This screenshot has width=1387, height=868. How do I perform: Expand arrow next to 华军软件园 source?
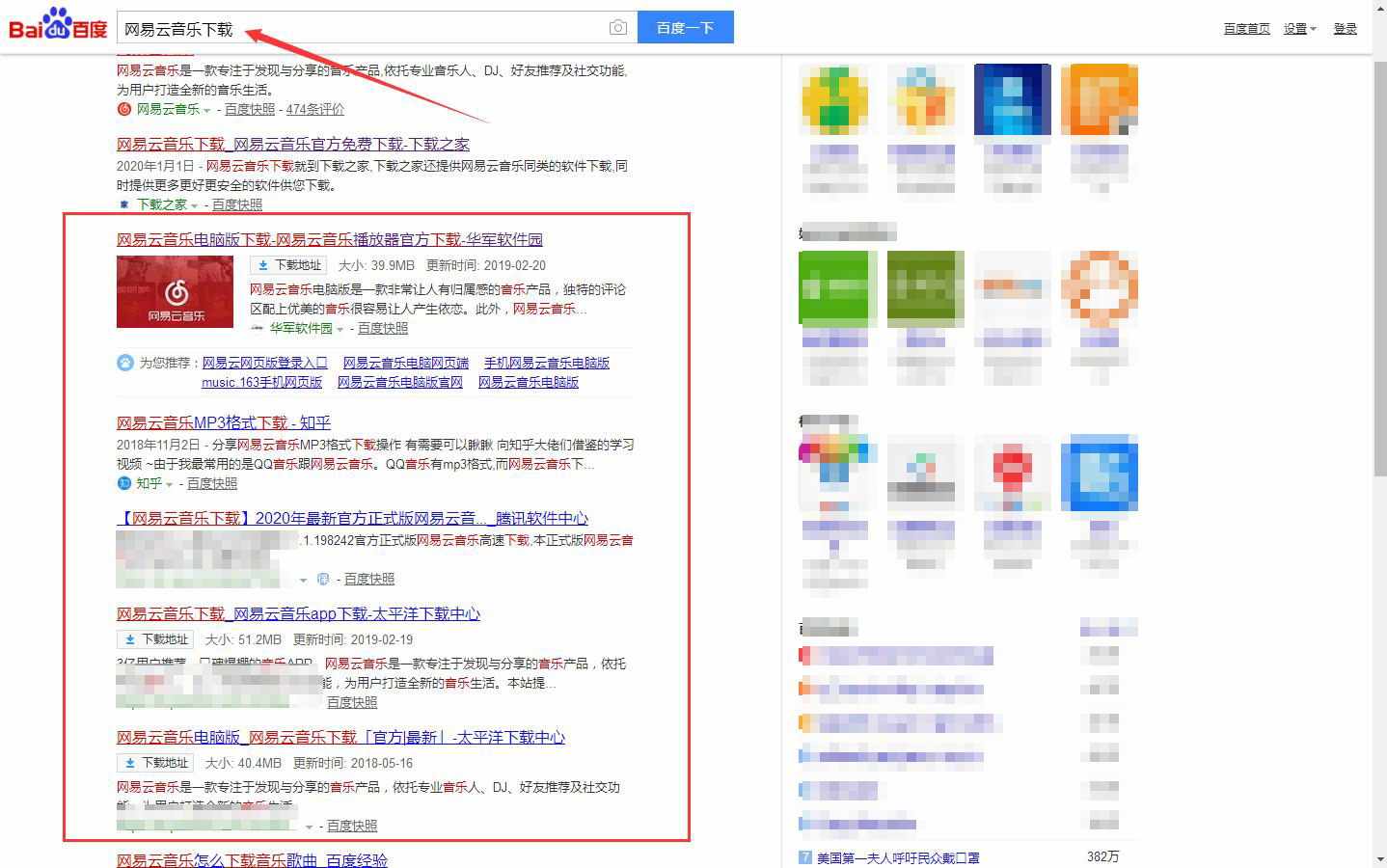340,329
